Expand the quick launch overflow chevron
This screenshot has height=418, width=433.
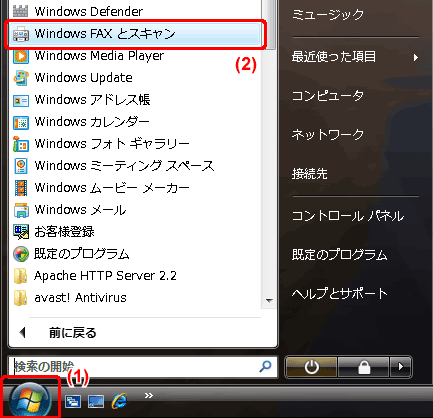tap(149, 395)
